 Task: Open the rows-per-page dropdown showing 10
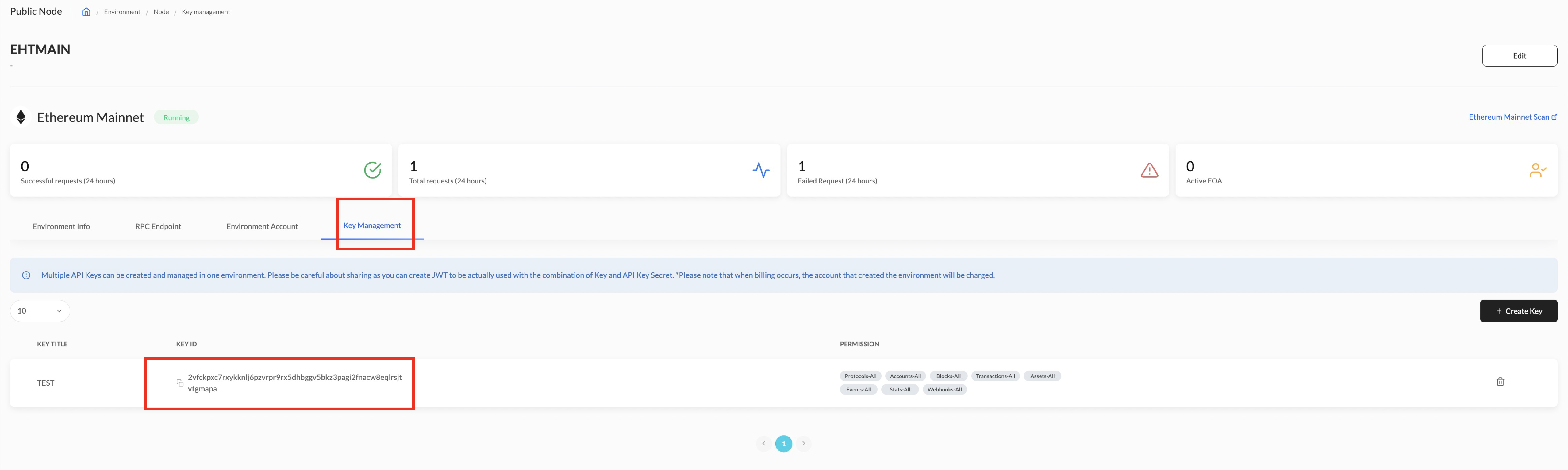40,311
